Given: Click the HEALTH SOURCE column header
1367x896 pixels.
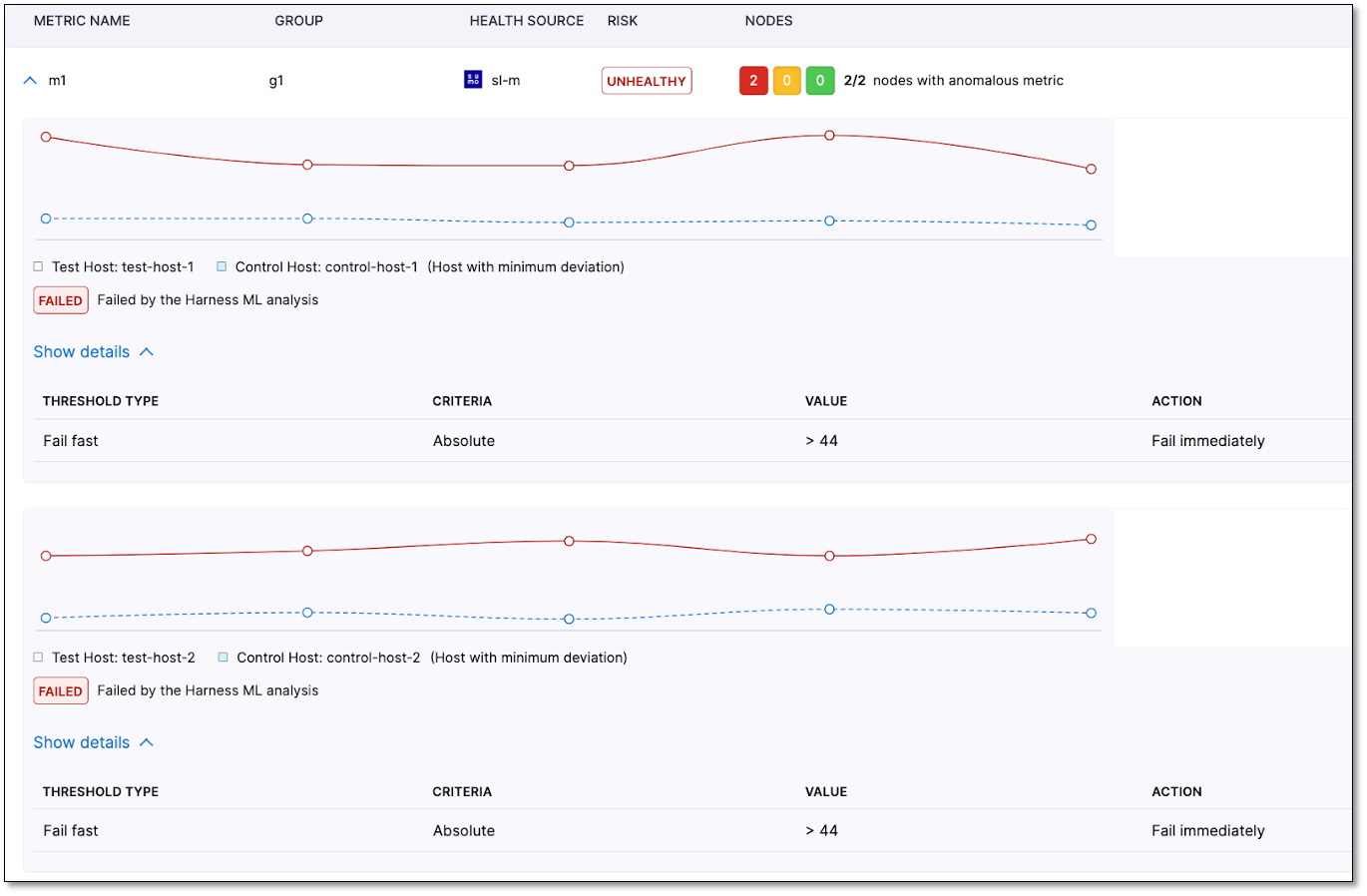Looking at the screenshot, I should click(x=526, y=21).
